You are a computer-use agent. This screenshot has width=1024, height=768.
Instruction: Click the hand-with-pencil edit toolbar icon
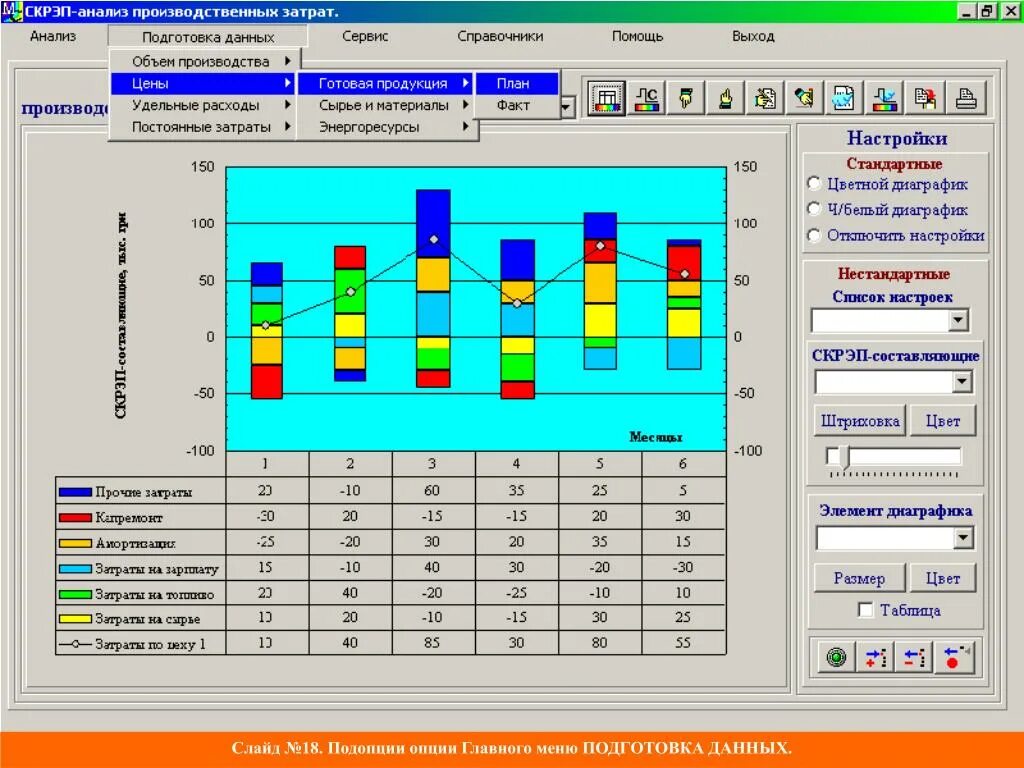point(804,99)
